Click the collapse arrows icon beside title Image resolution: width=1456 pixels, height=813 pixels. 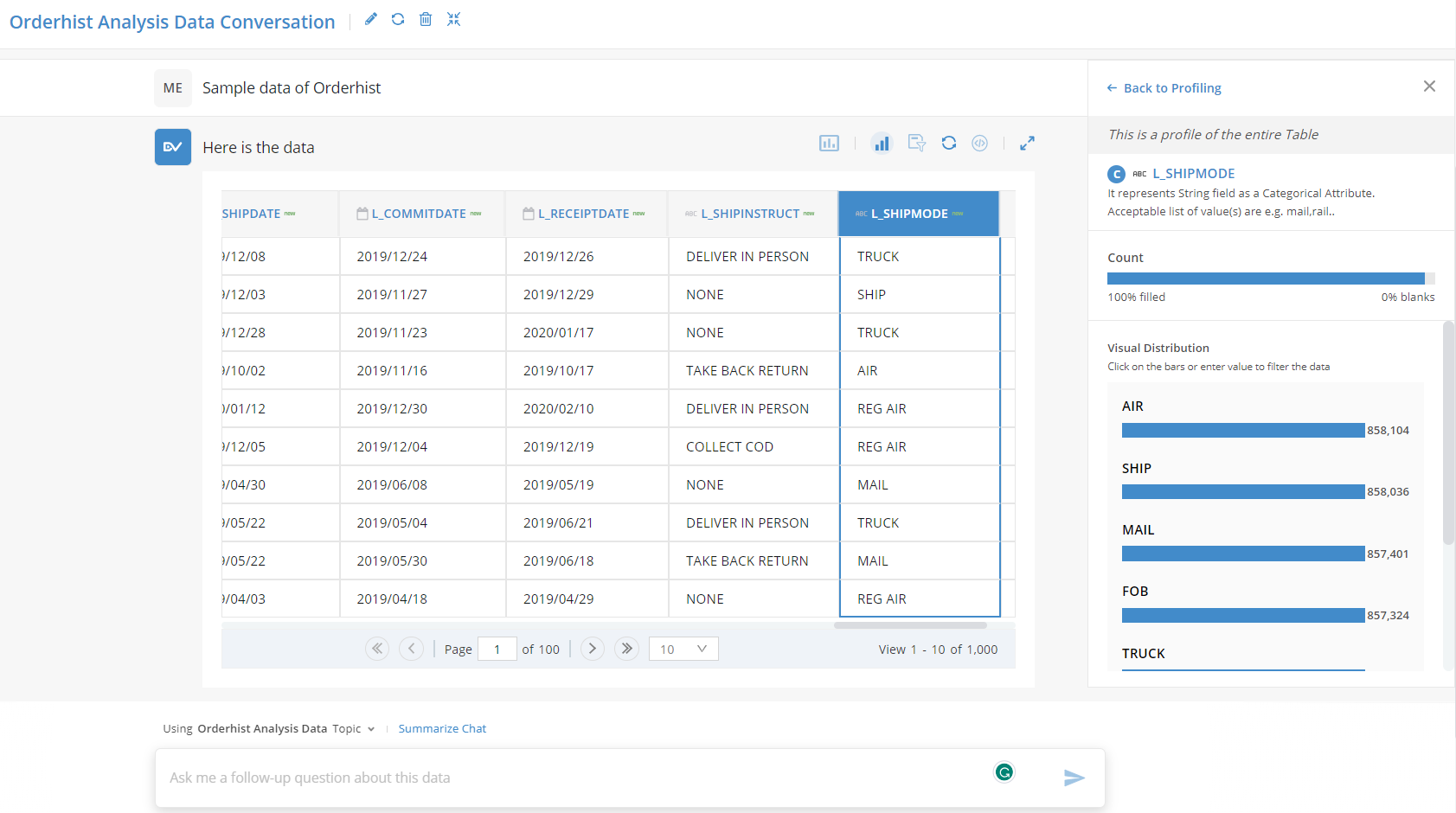pyautogui.click(x=453, y=19)
